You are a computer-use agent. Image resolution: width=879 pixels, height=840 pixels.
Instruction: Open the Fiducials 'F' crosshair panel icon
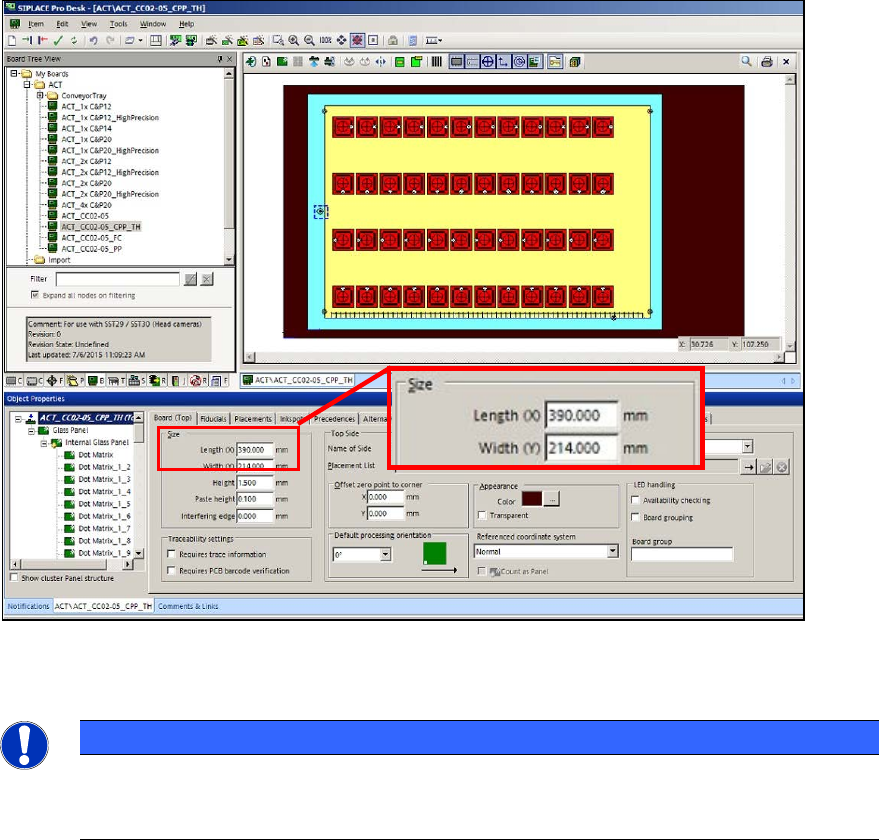pyautogui.click(x=54, y=381)
